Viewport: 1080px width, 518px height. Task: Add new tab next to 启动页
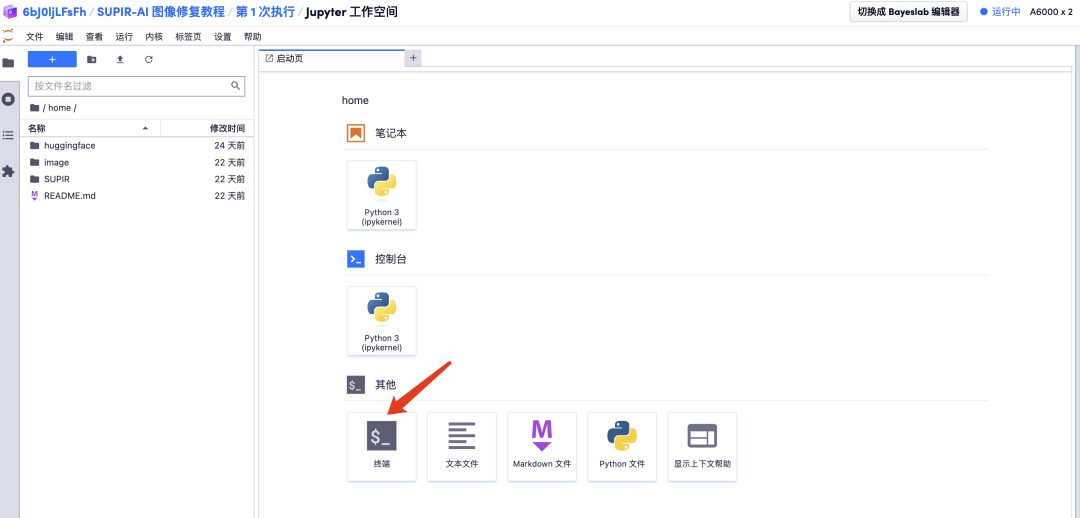(413, 58)
